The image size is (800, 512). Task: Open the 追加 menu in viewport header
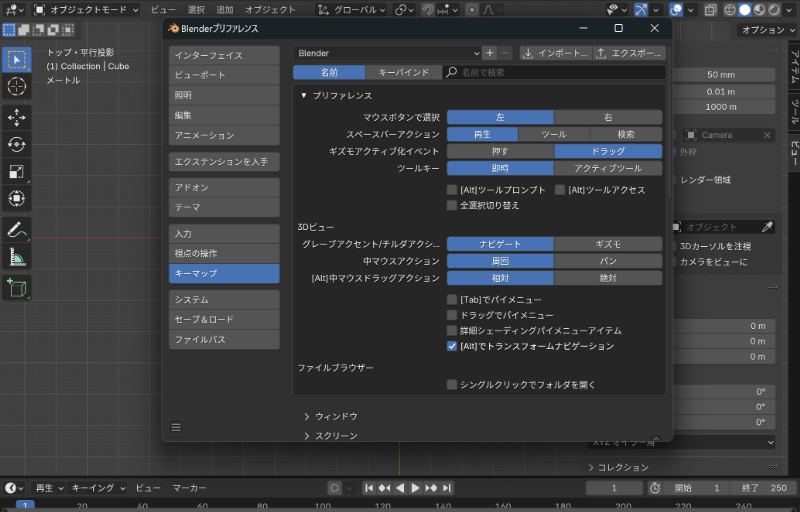coord(224,10)
